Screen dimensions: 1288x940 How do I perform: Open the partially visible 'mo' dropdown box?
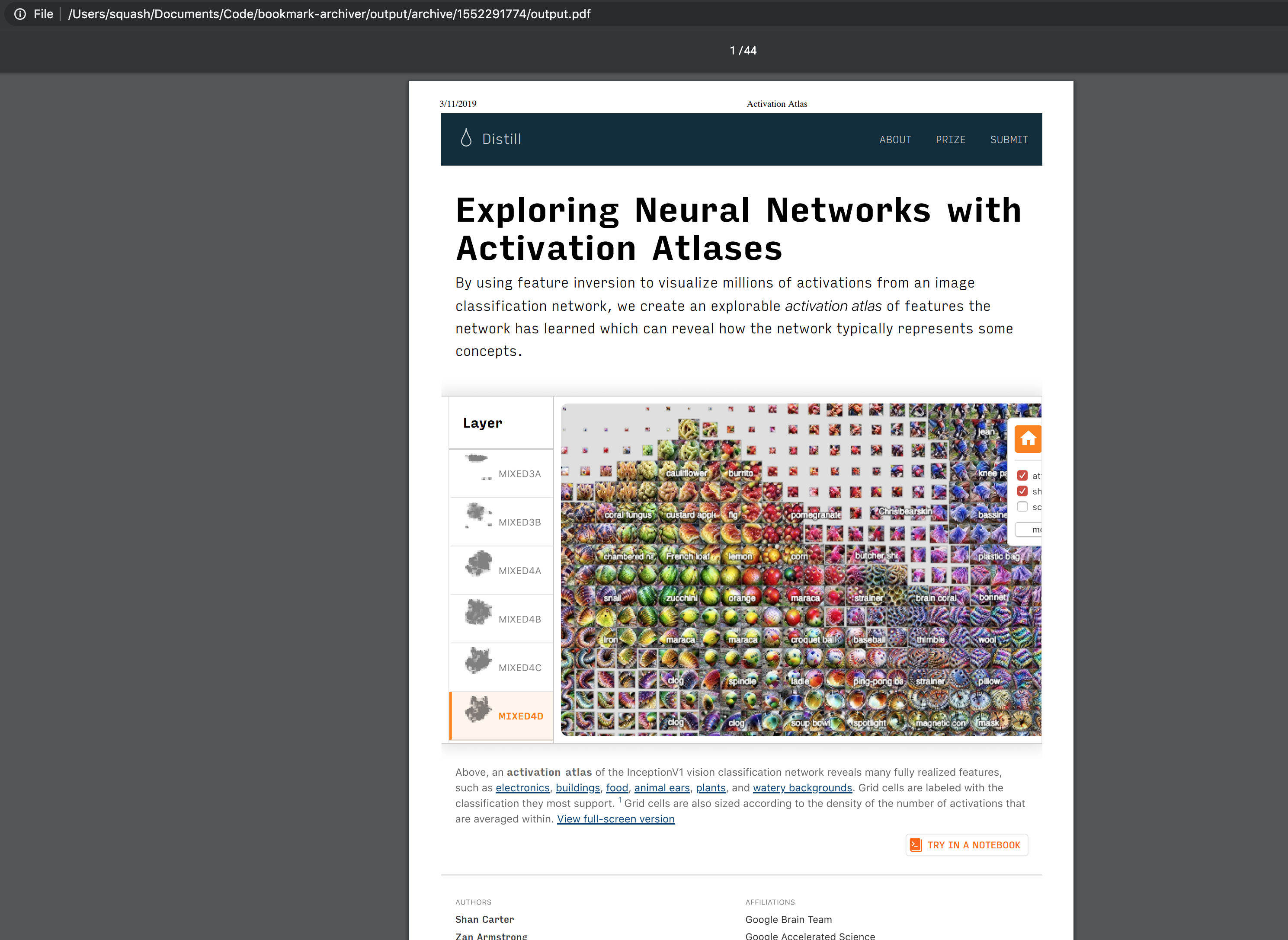click(1030, 529)
